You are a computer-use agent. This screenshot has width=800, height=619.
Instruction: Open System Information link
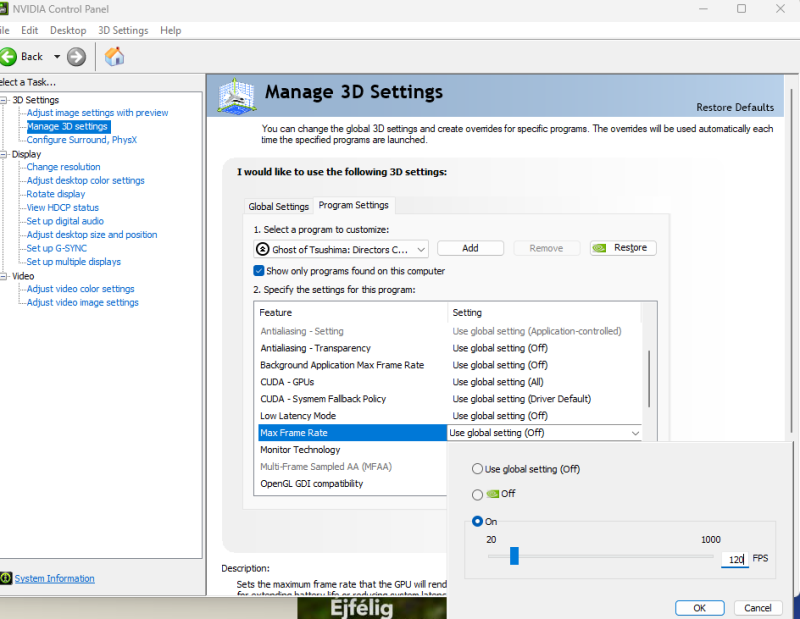55,578
